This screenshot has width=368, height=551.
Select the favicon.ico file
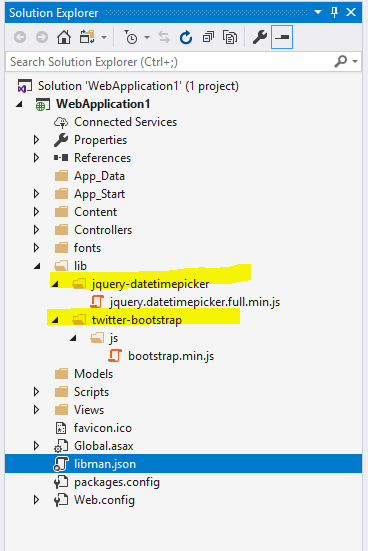pos(103,428)
